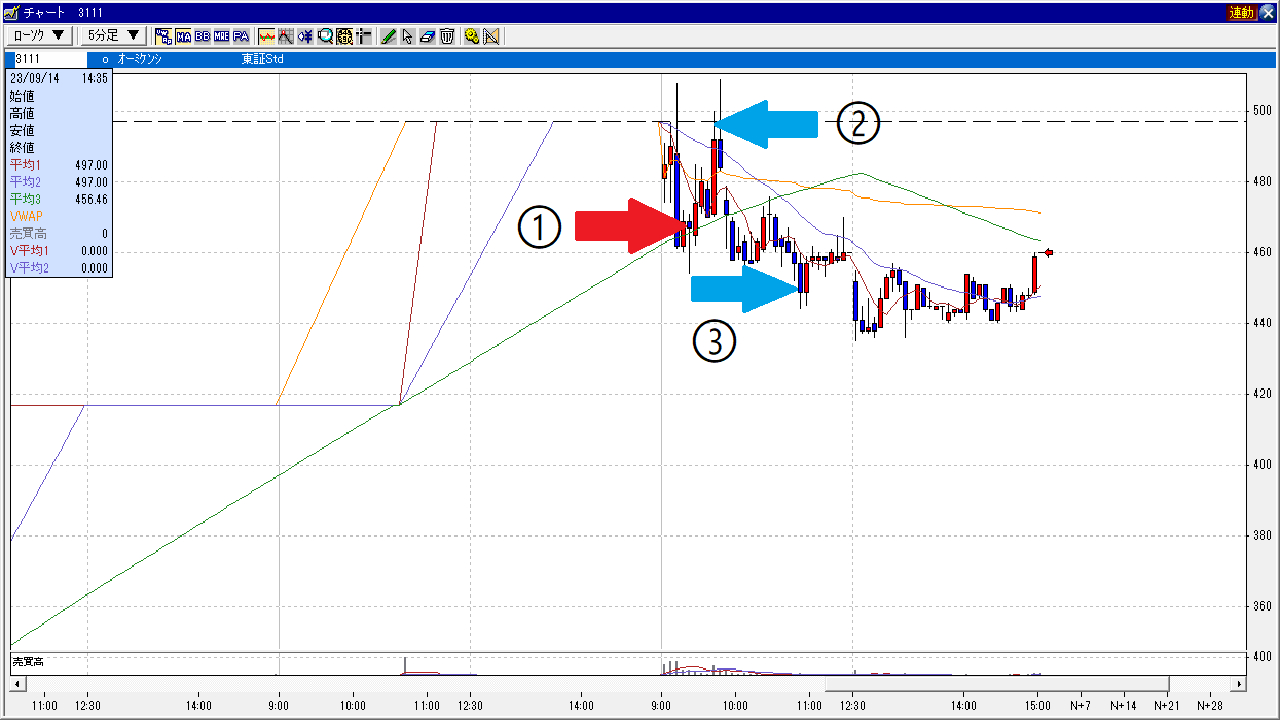The height and width of the screenshot is (720, 1280).
Task: Open the ローソク chart type dropdown
Action: click(39, 35)
